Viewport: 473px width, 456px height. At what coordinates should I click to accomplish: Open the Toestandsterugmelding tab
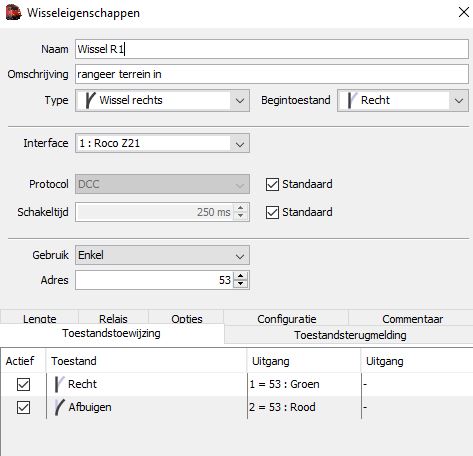click(x=350, y=335)
